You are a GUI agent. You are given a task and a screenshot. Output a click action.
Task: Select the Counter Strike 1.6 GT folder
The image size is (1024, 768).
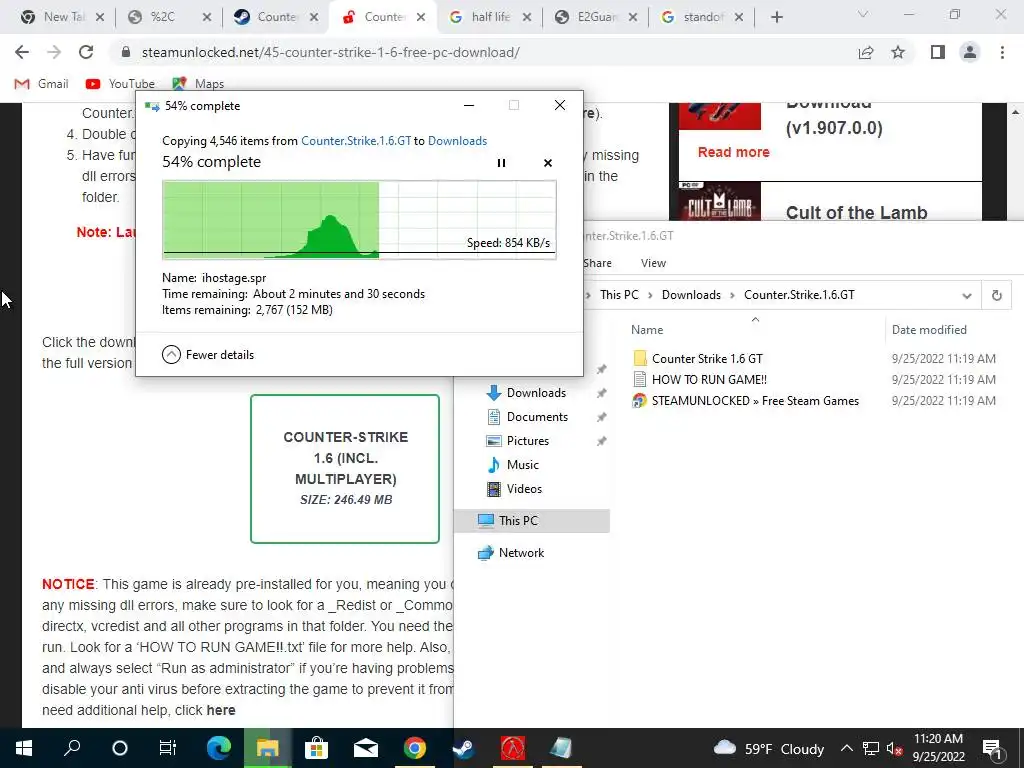point(707,359)
